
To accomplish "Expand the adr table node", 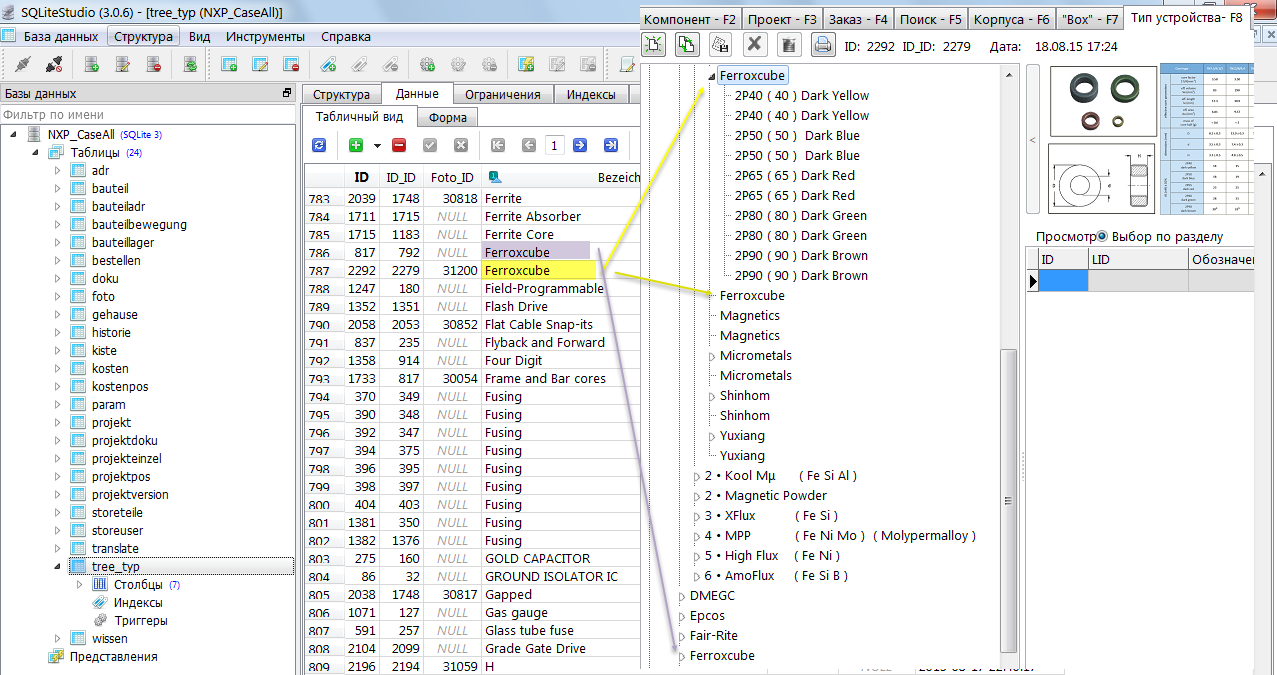I will (x=57, y=170).
